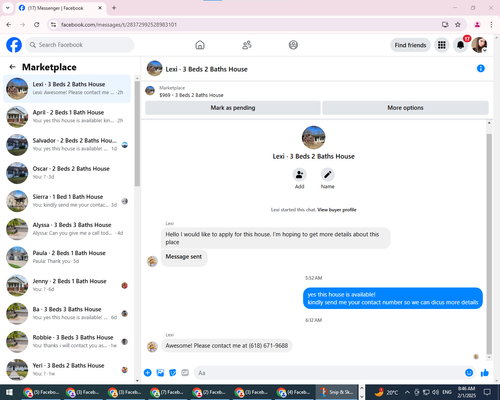Open taskbar volume icon
Image resolution: width=500 pixels, height=400 pixels.
[x=435, y=392]
